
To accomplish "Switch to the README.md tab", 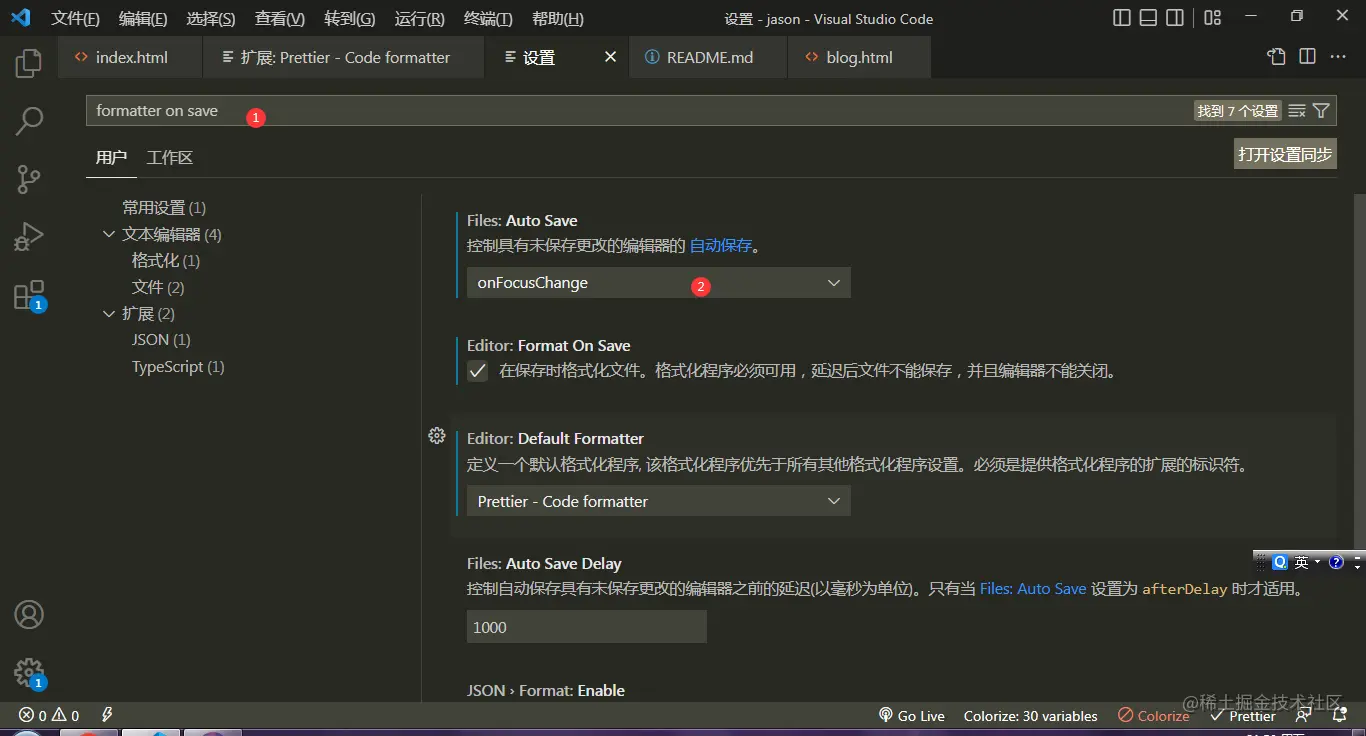I will tap(709, 57).
